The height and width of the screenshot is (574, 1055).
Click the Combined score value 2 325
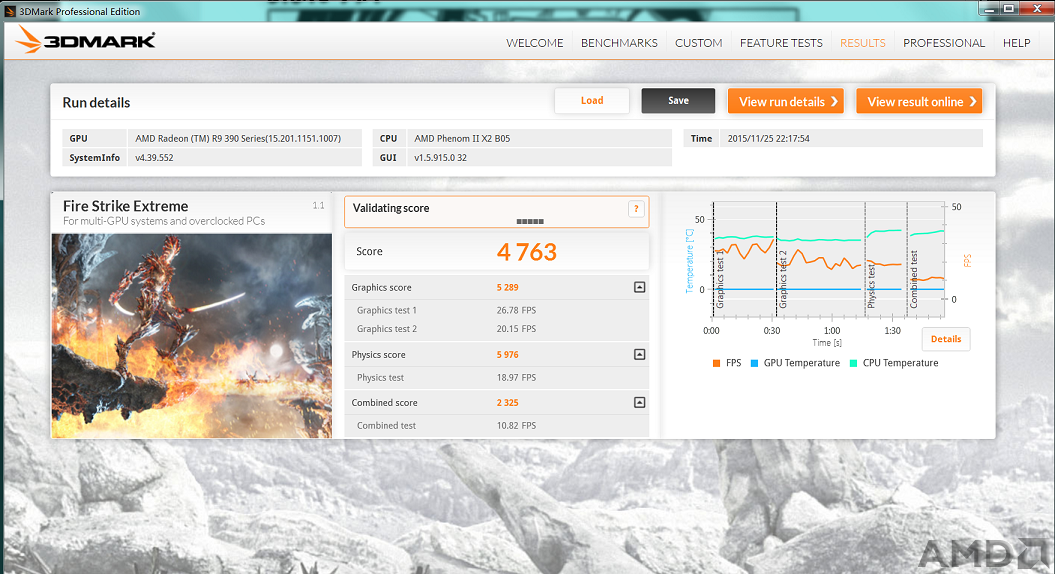pyautogui.click(x=507, y=402)
